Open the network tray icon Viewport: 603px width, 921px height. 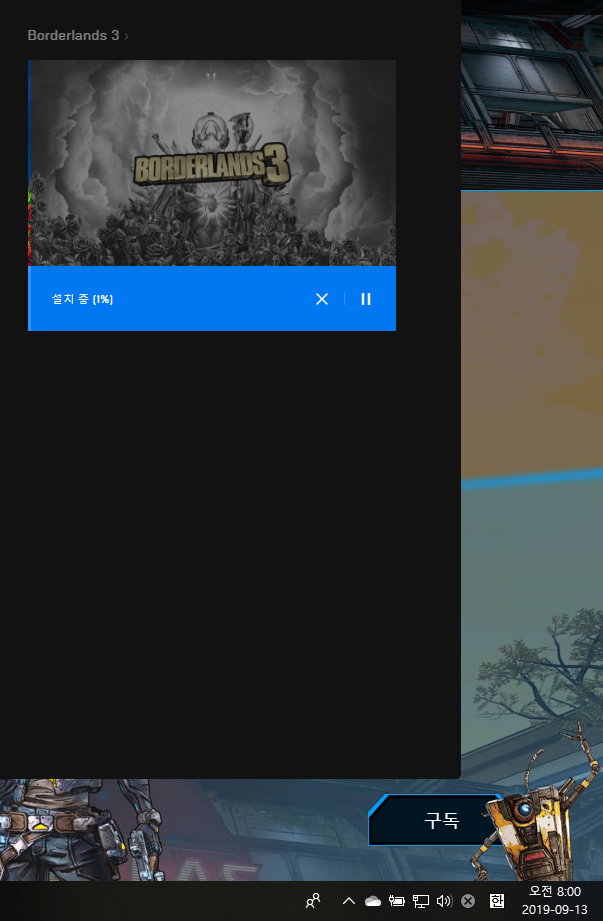tap(420, 900)
